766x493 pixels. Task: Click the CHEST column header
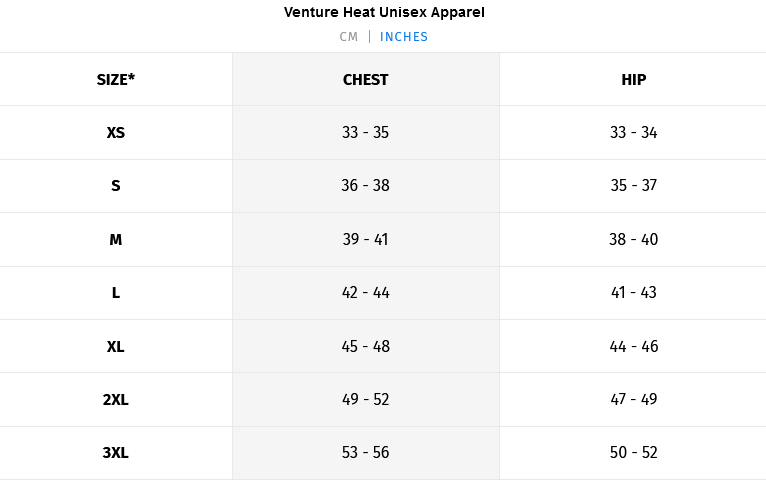(365, 80)
